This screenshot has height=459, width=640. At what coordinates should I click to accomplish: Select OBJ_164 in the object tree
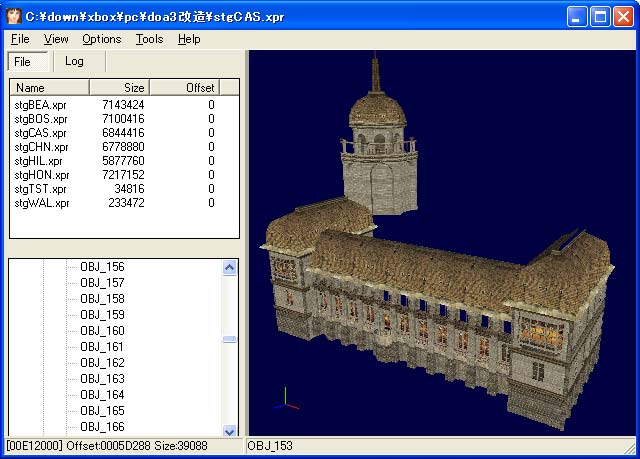102,395
